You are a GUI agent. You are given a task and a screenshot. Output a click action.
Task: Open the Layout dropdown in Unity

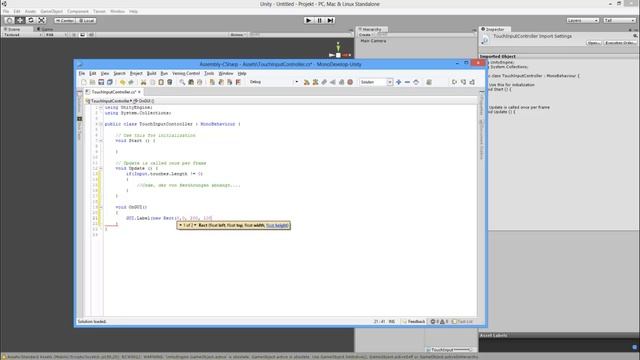click(x=620, y=20)
